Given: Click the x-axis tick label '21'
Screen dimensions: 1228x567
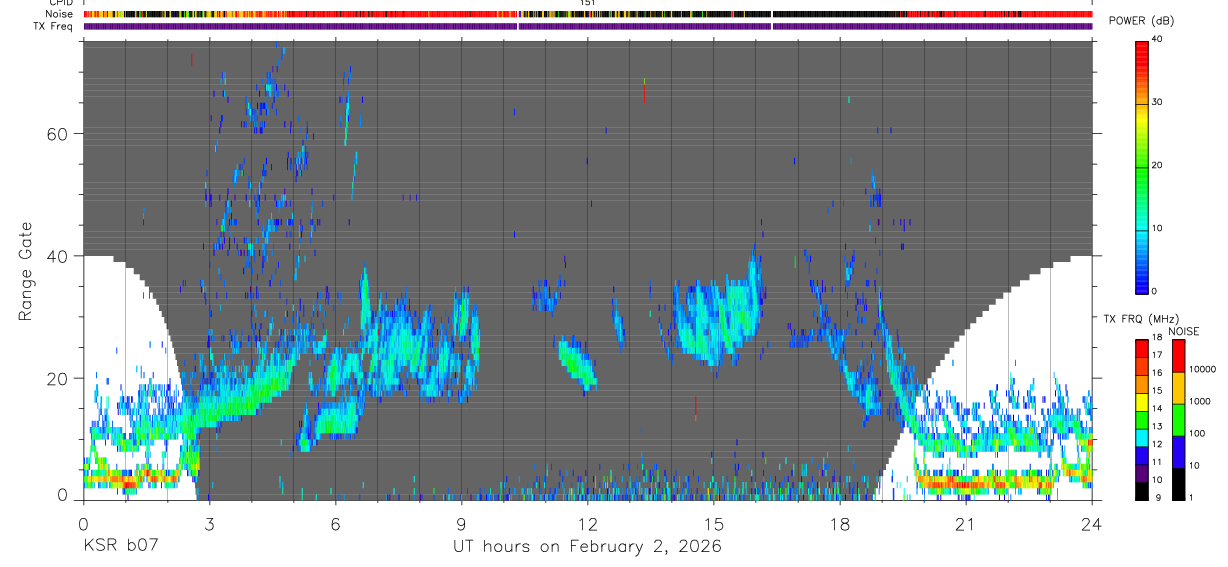Looking at the screenshot, I should (966, 523).
